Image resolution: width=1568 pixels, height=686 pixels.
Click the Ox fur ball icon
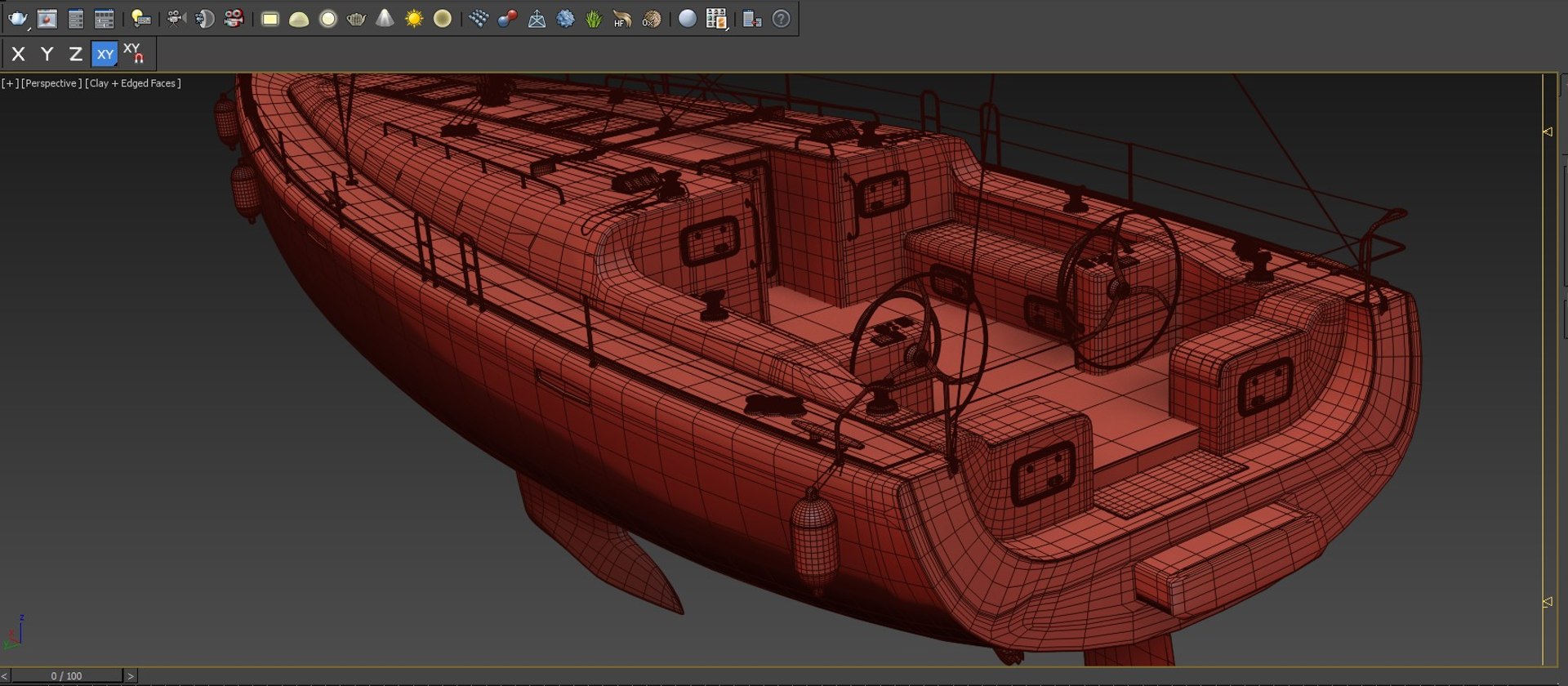[651, 19]
